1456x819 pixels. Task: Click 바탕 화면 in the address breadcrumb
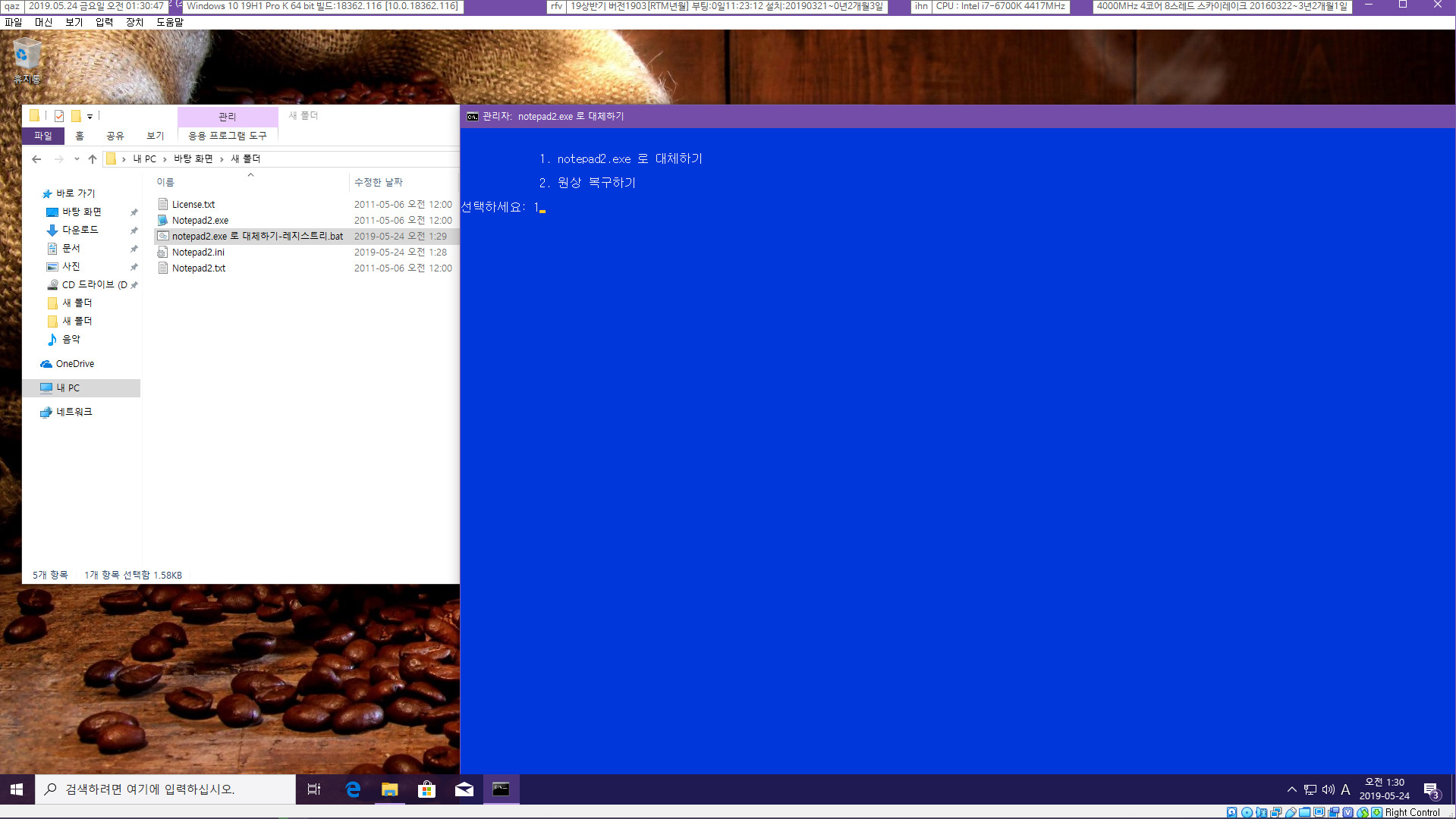click(193, 159)
